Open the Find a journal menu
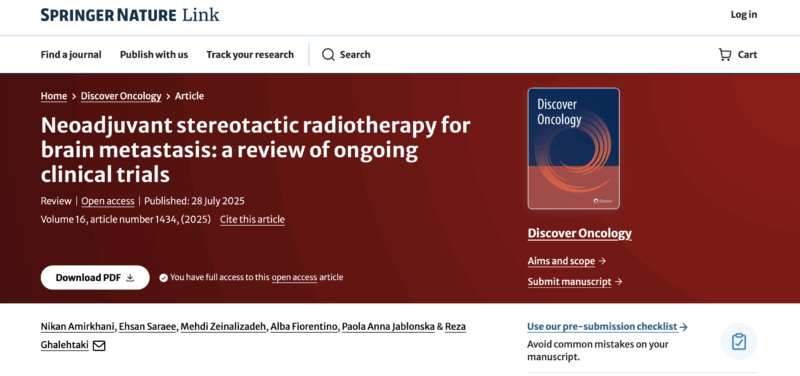Screen dimensions: 800x376 (x=71, y=55)
